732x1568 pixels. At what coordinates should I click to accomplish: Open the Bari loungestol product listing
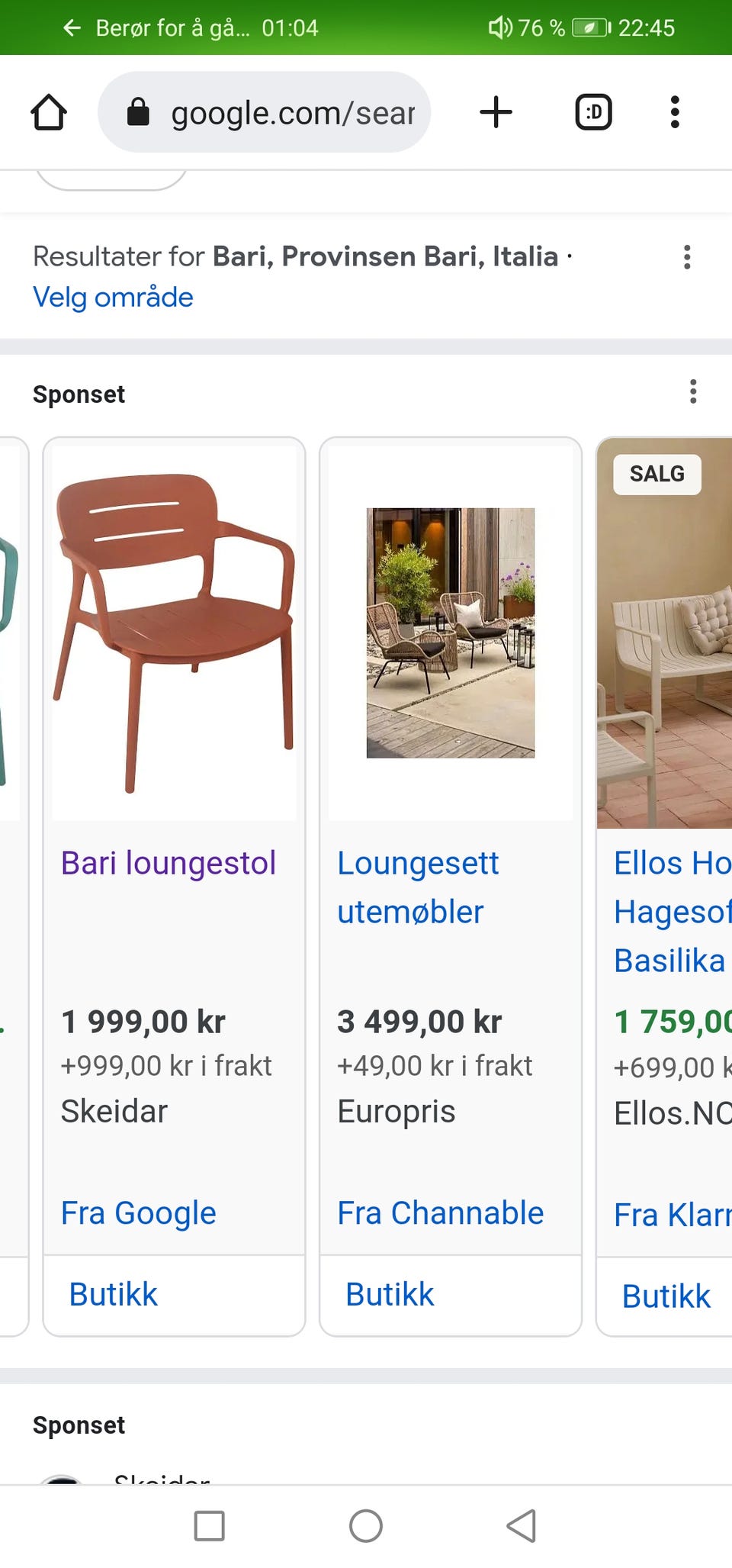(168, 863)
